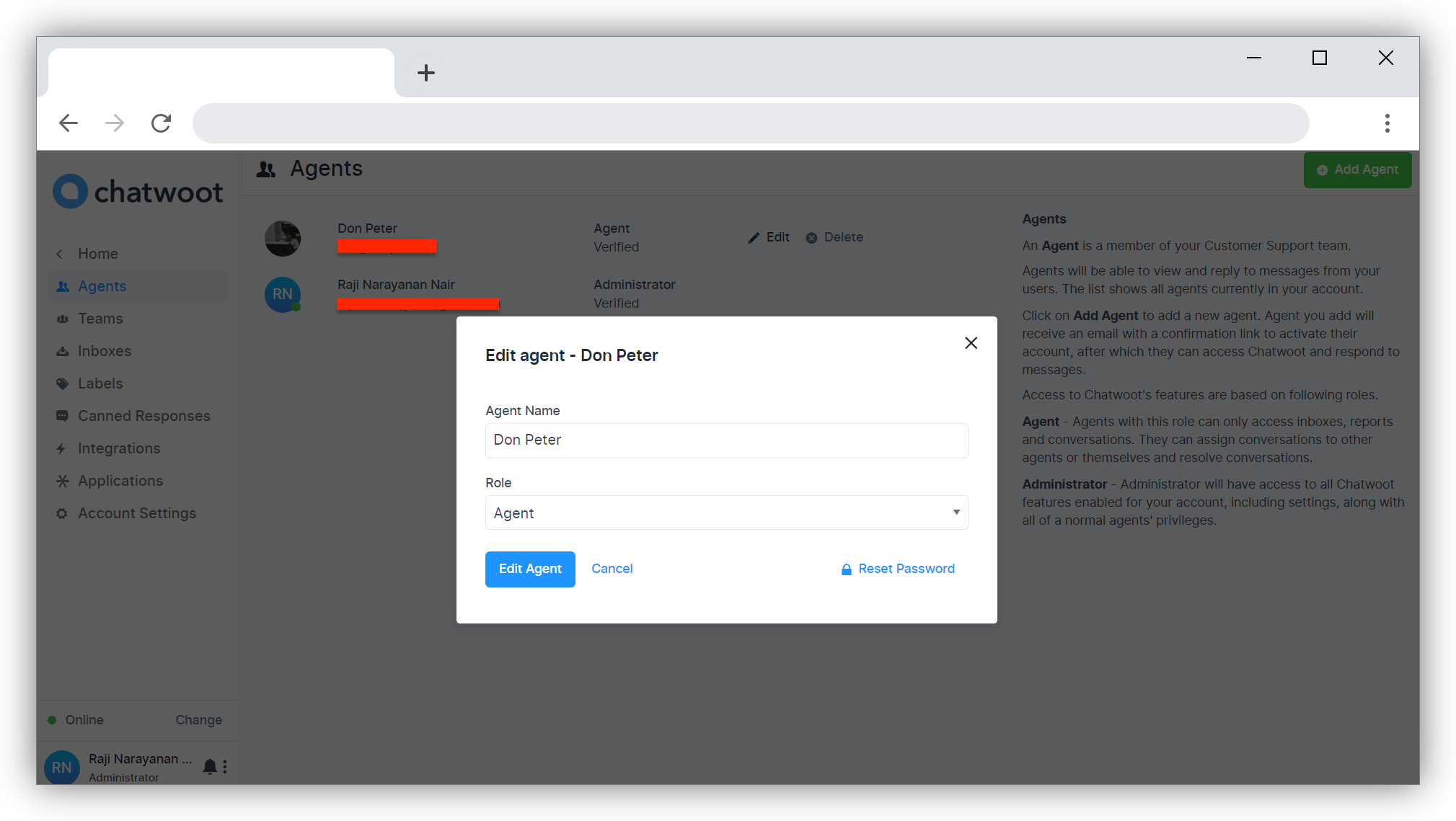Click the Integrations sidebar icon

pos(62,448)
